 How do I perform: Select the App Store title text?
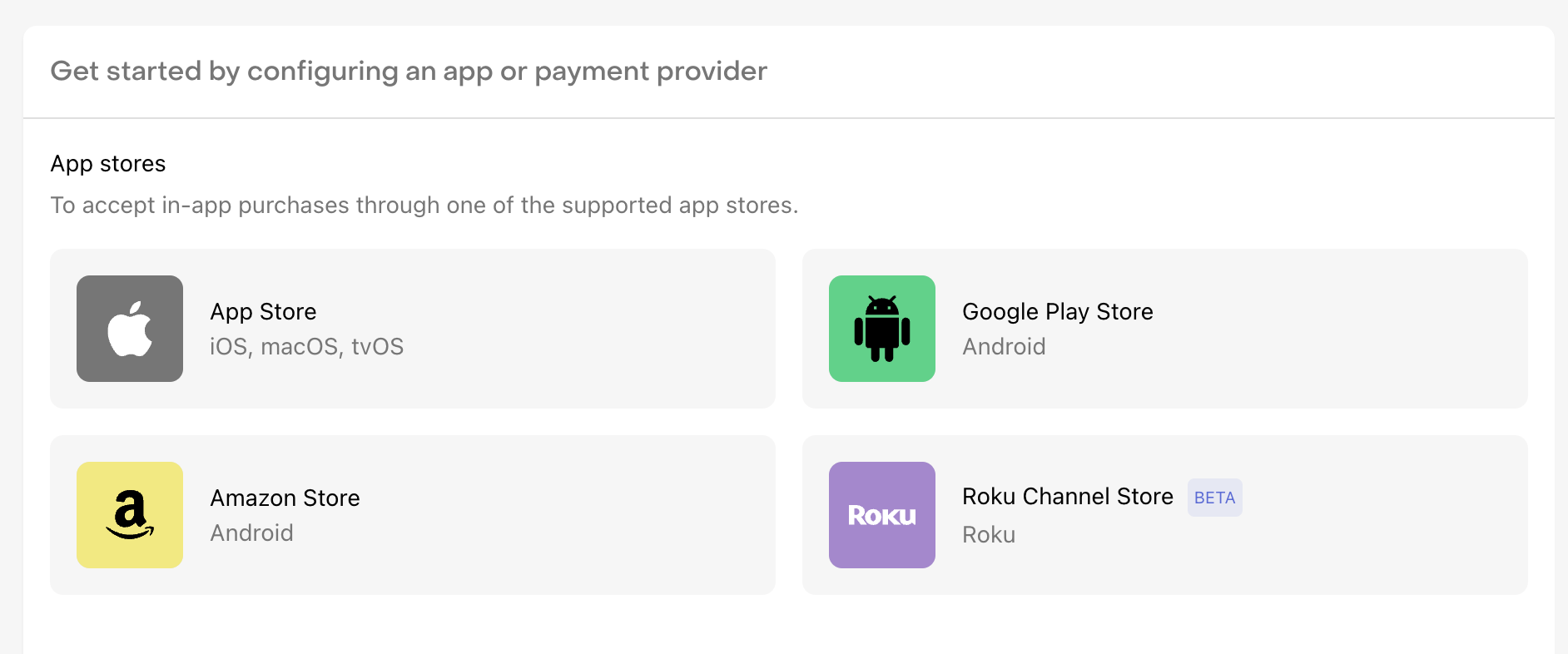coord(263,311)
